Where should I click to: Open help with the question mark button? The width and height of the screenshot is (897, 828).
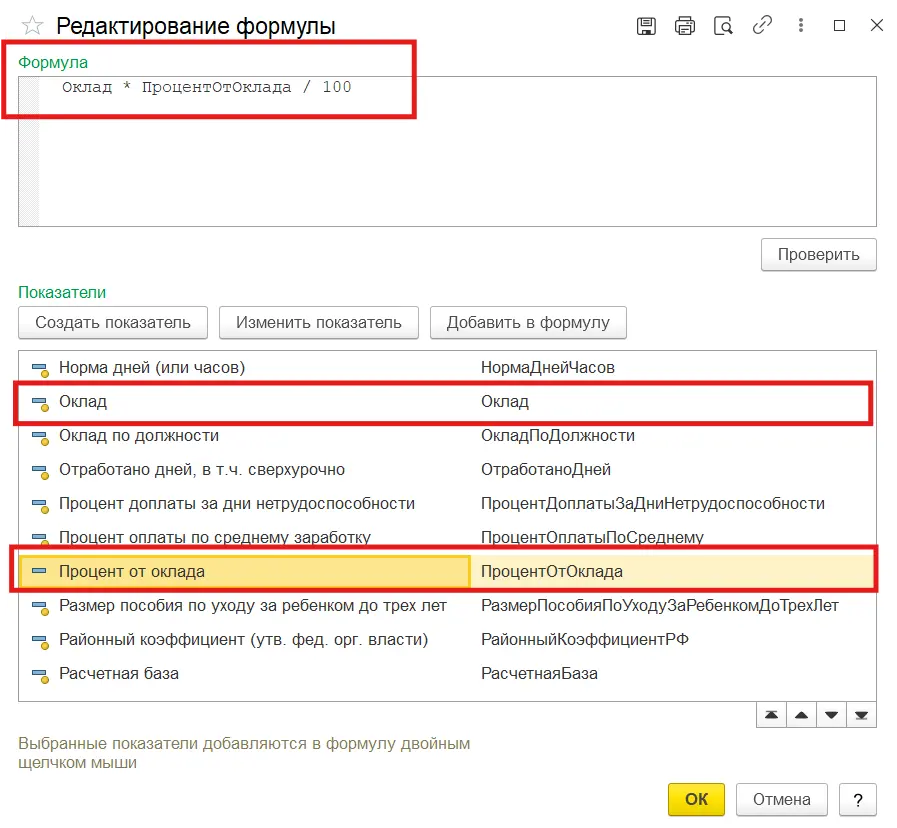[858, 799]
